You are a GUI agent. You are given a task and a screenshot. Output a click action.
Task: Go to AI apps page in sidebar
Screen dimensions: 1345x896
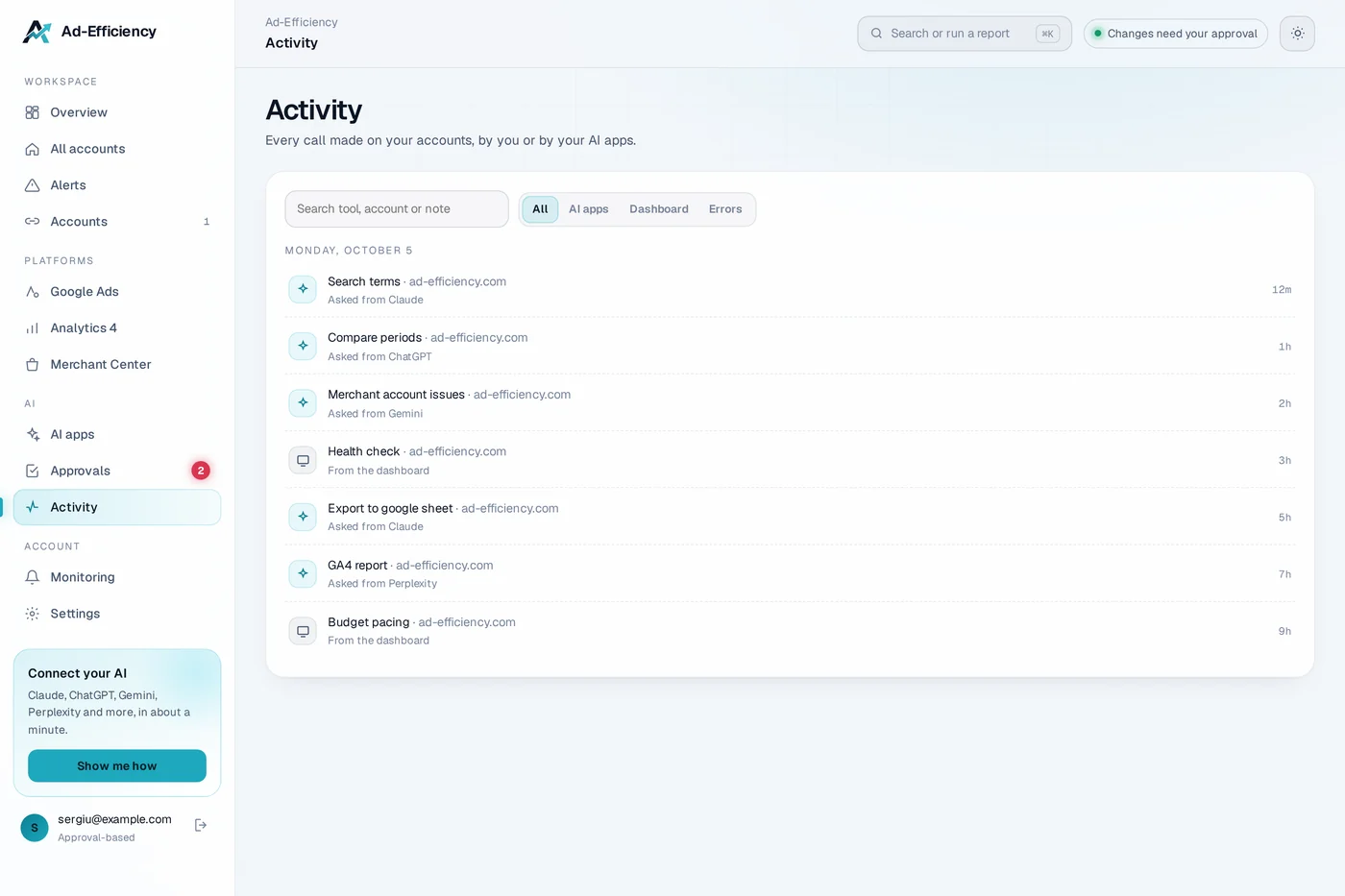[x=117, y=434]
